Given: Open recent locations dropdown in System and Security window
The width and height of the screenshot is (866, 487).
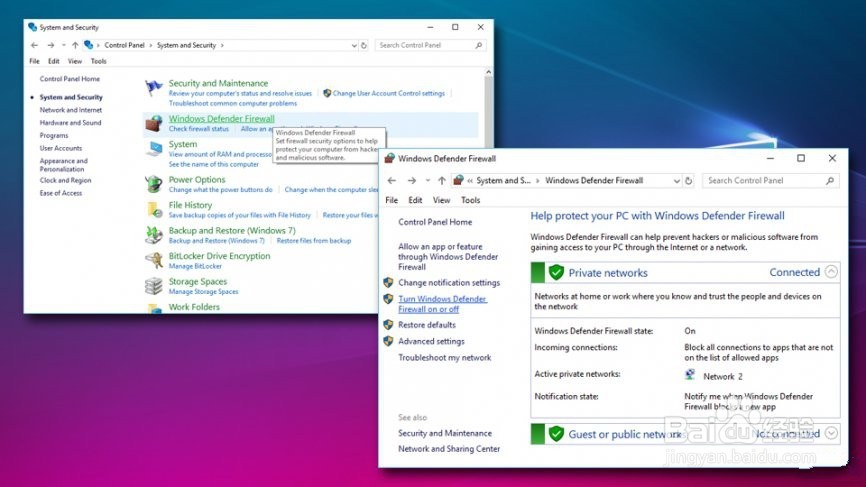Looking at the screenshot, I should (64, 45).
